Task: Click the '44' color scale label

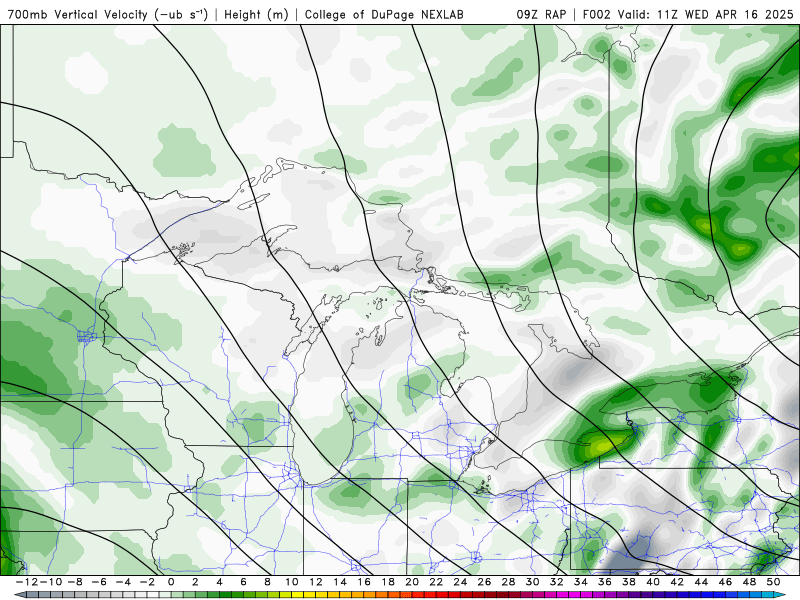Action: click(702, 582)
